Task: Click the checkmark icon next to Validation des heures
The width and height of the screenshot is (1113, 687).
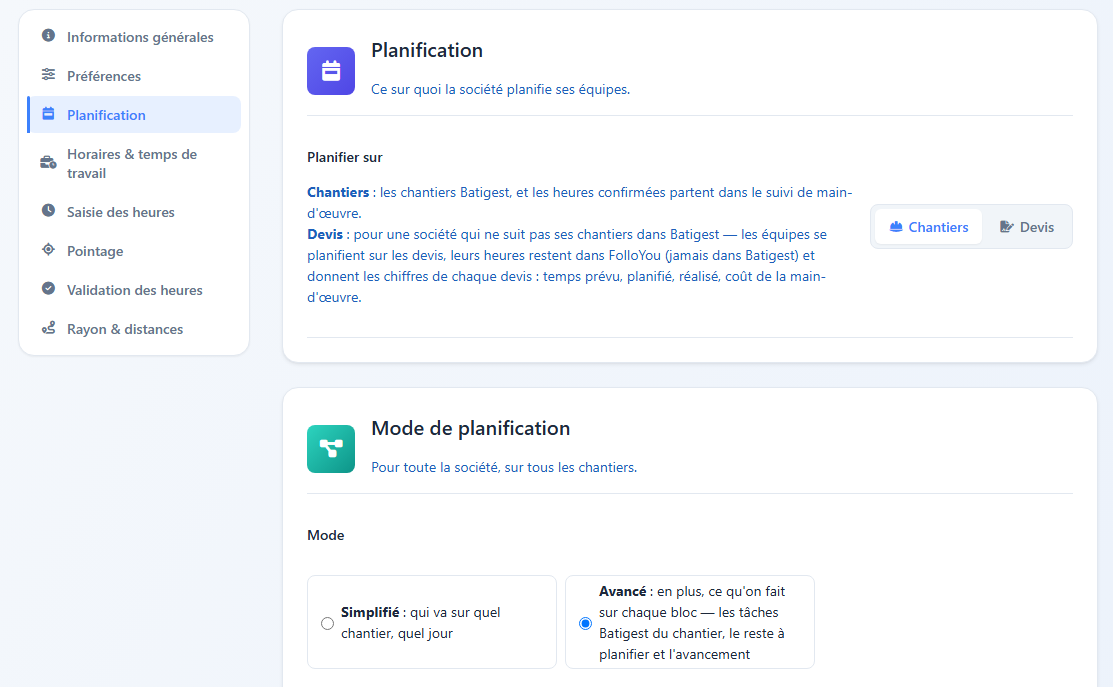Action: click(48, 288)
